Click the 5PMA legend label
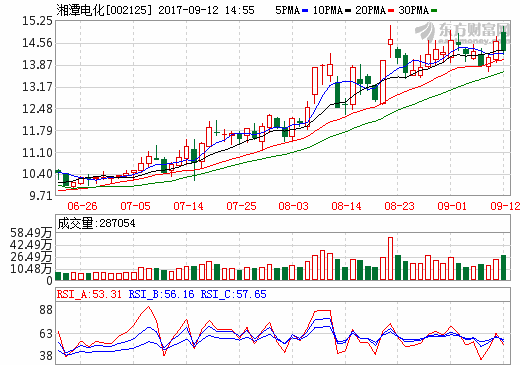The height and width of the screenshot is (365, 520). click(x=288, y=10)
